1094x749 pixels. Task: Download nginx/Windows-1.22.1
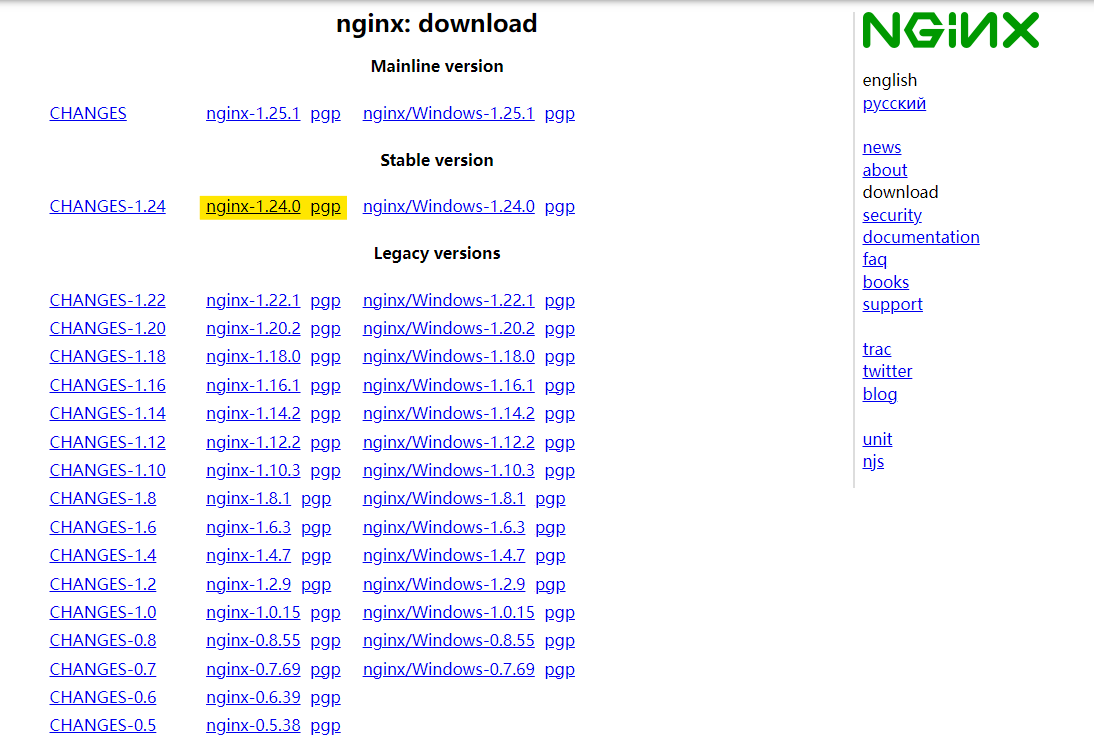coord(449,300)
